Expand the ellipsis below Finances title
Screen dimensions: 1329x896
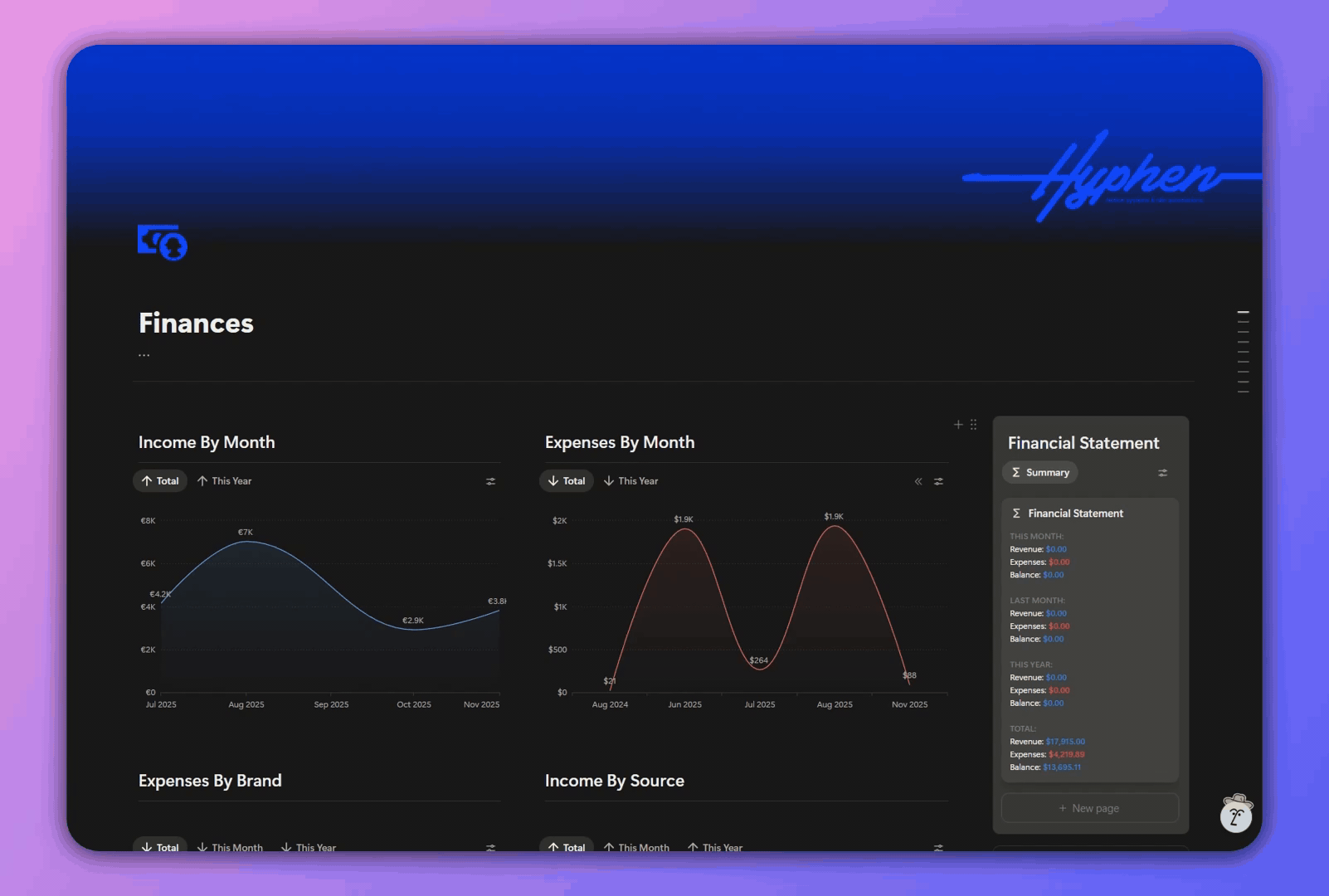pos(144,355)
